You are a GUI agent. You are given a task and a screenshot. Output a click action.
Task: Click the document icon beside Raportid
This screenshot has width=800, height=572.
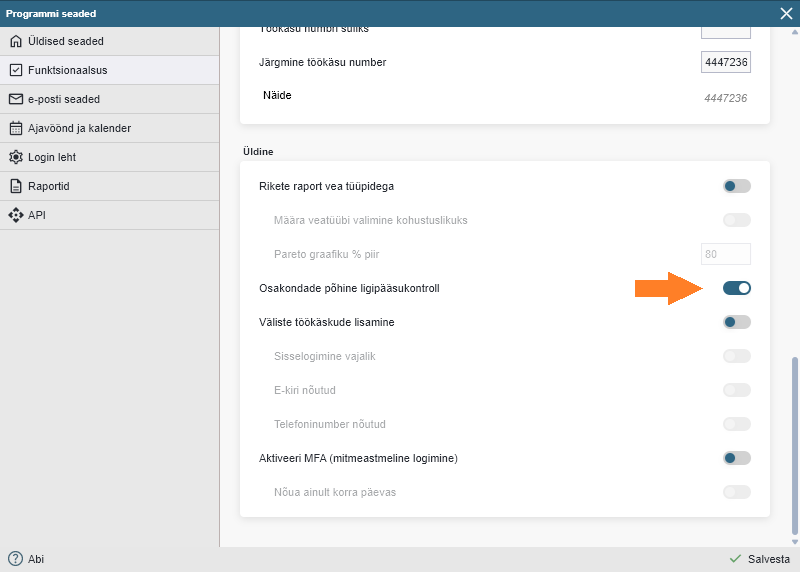15,186
